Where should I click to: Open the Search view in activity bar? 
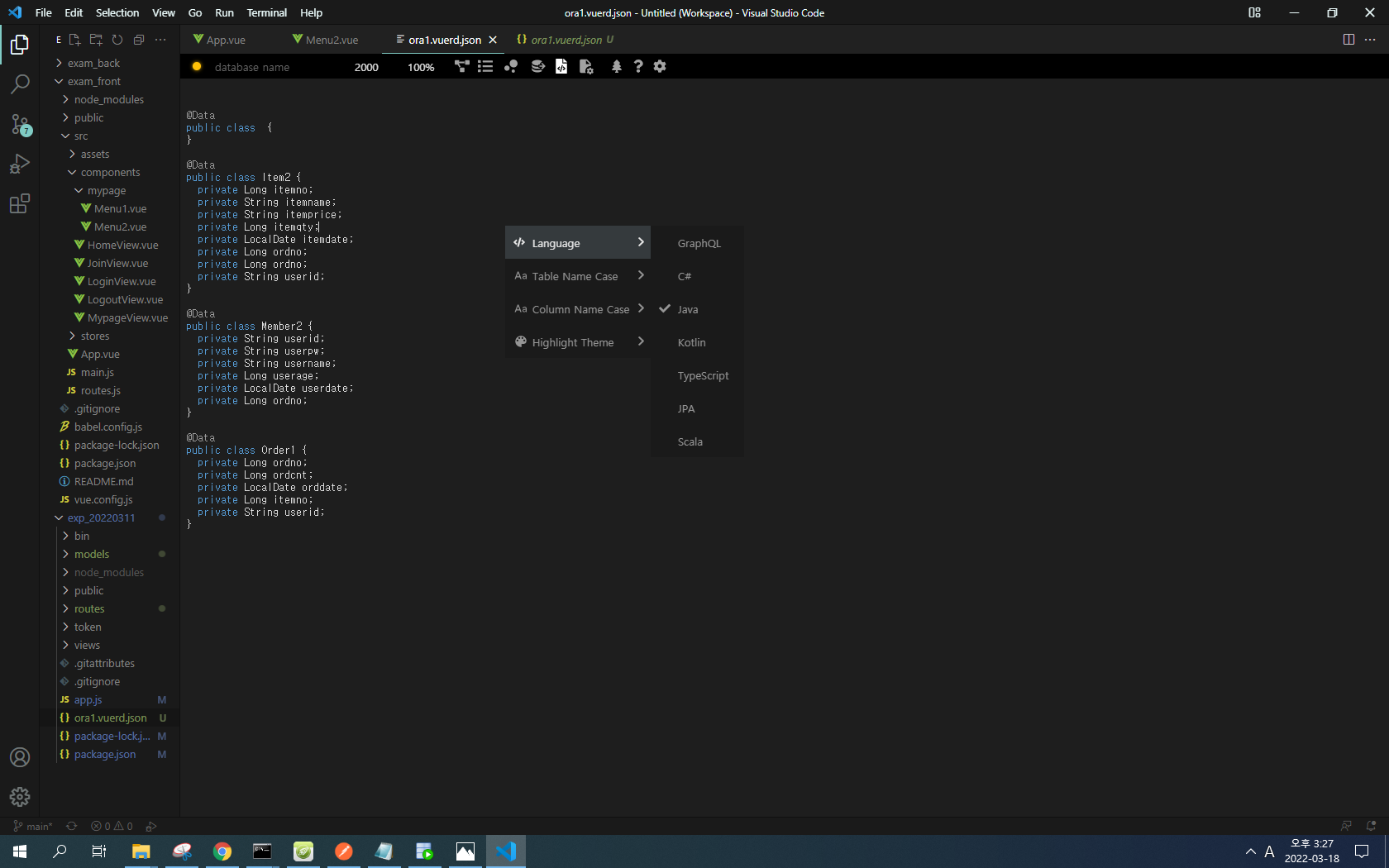click(20, 83)
